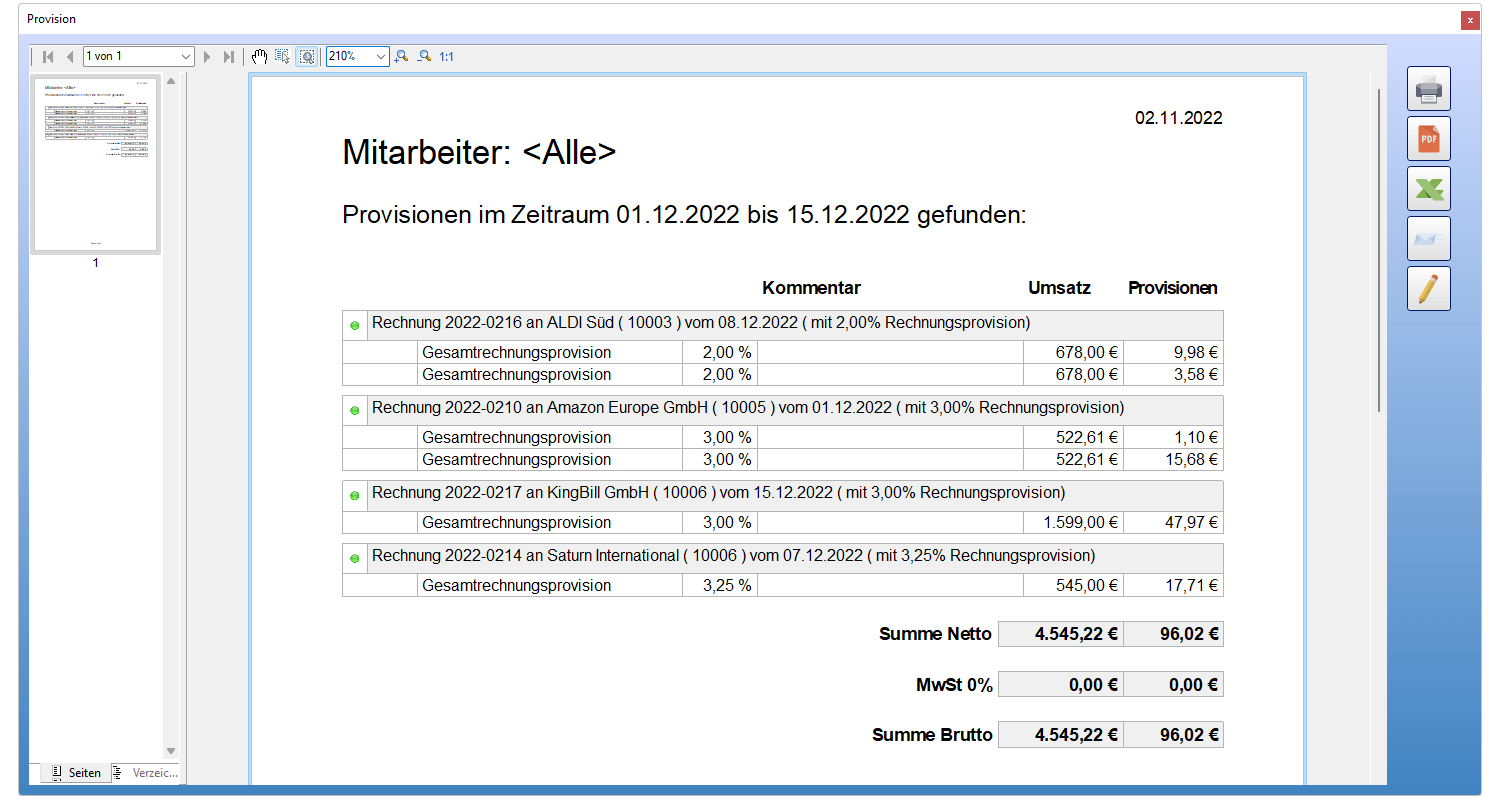The height and width of the screenshot is (800, 1500).
Task: Click green dot of Amazon Europe invoice
Action: click(355, 411)
